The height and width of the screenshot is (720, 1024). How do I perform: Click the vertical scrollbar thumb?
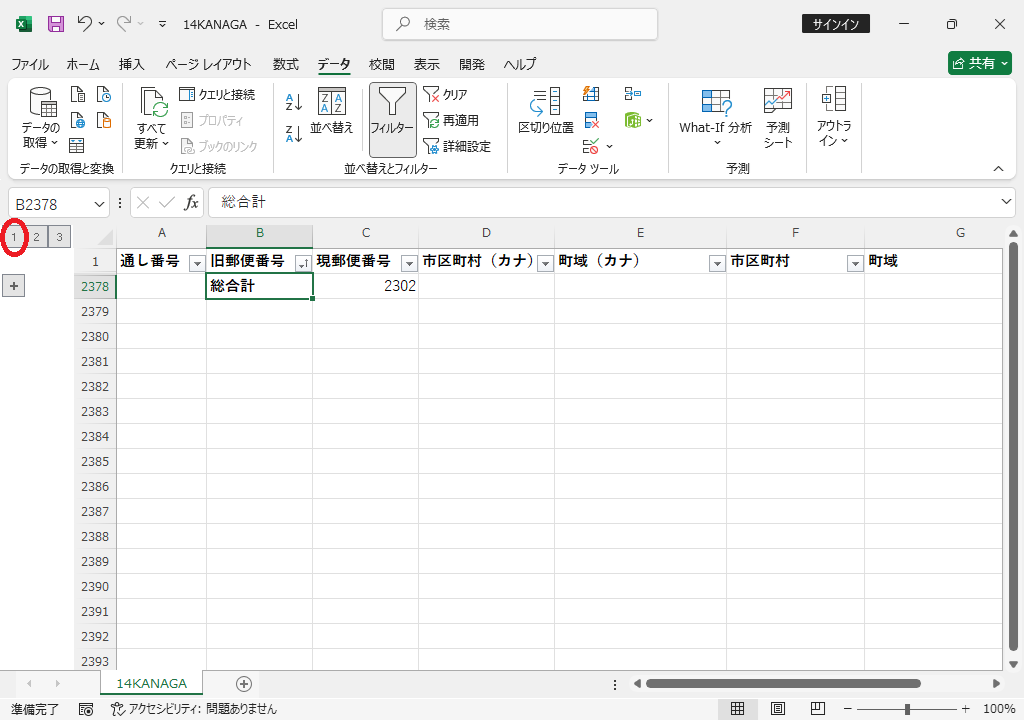pyautogui.click(x=1014, y=446)
